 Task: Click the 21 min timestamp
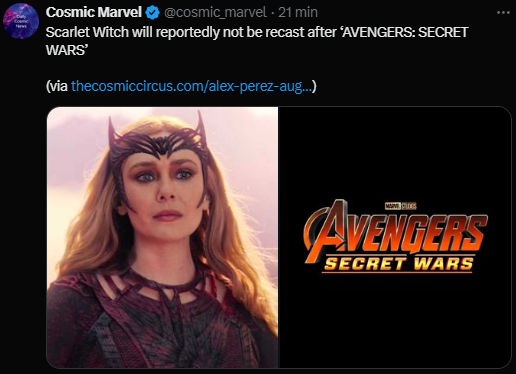pos(298,13)
